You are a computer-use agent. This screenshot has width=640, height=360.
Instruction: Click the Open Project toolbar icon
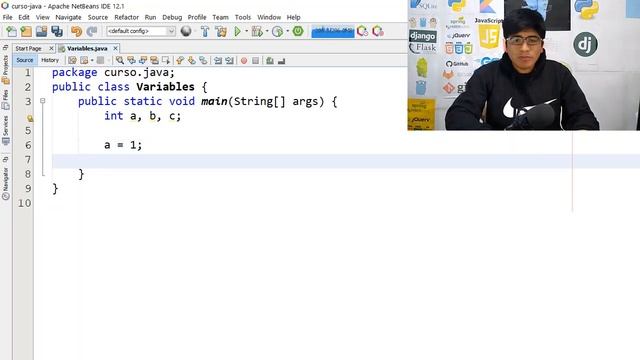point(41,31)
